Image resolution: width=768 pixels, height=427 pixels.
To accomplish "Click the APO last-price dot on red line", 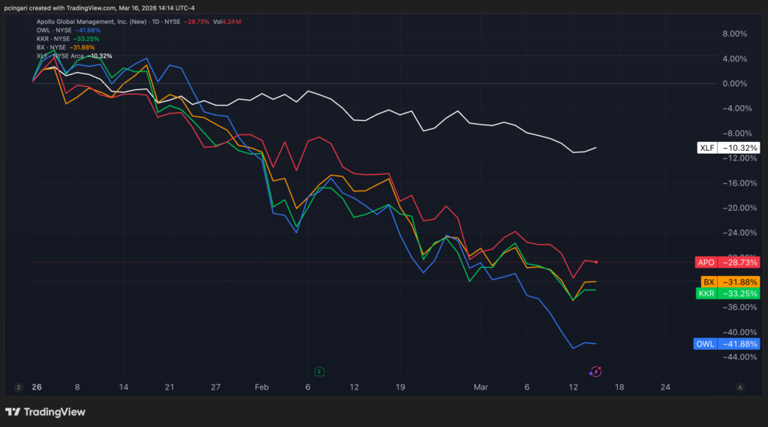I will (x=596, y=262).
